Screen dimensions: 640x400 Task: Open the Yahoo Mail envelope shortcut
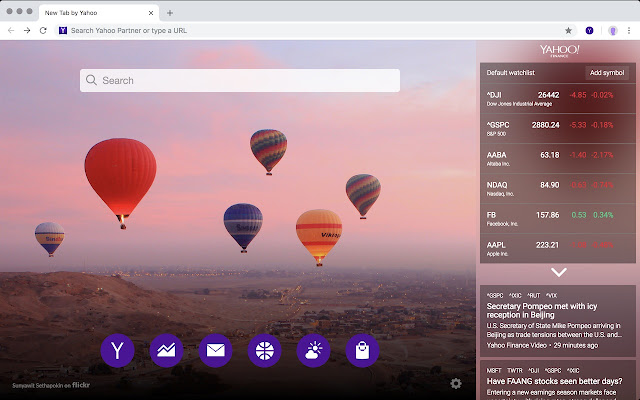point(216,351)
